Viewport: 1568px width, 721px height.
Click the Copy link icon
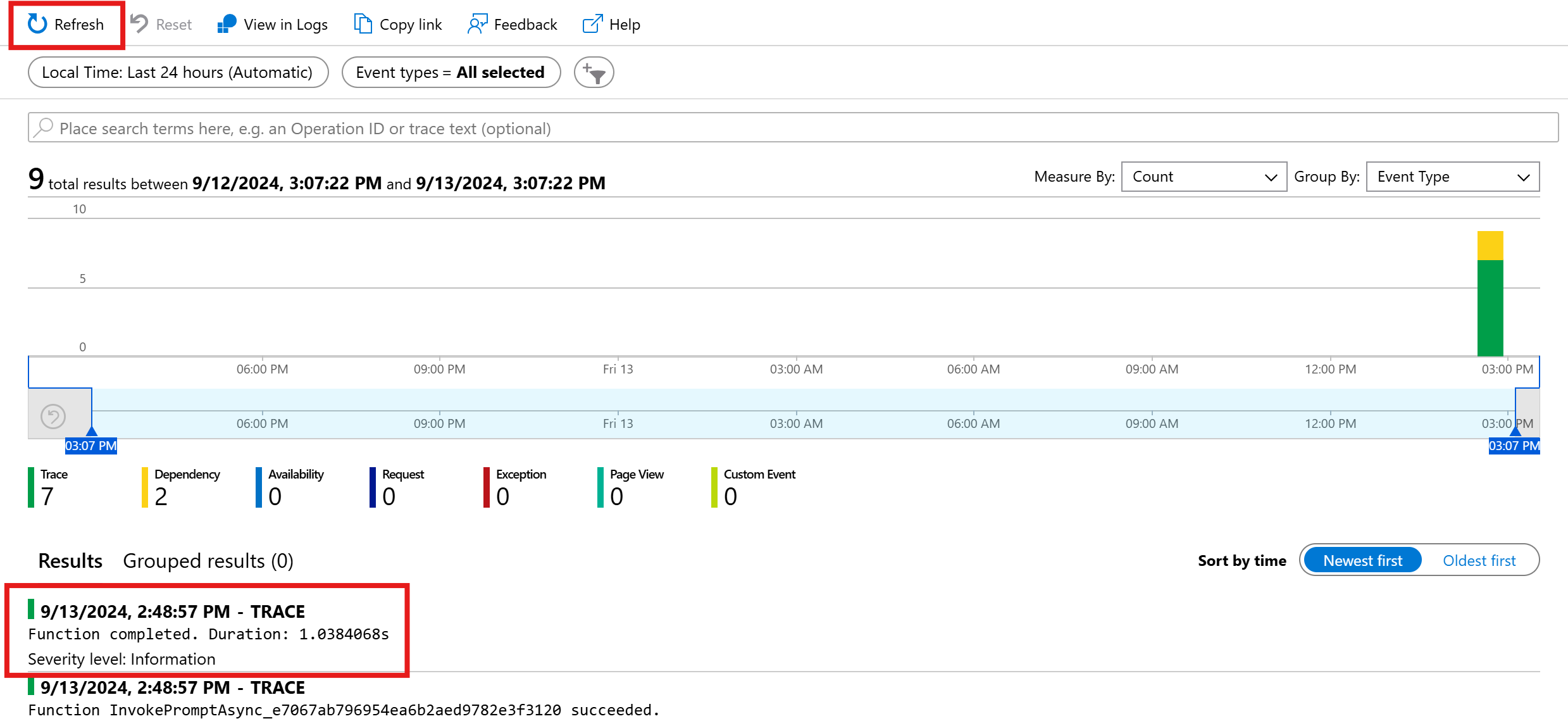click(x=362, y=23)
